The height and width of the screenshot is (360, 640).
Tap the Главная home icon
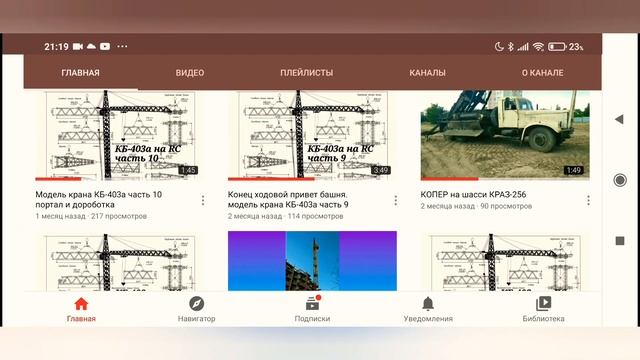81,304
